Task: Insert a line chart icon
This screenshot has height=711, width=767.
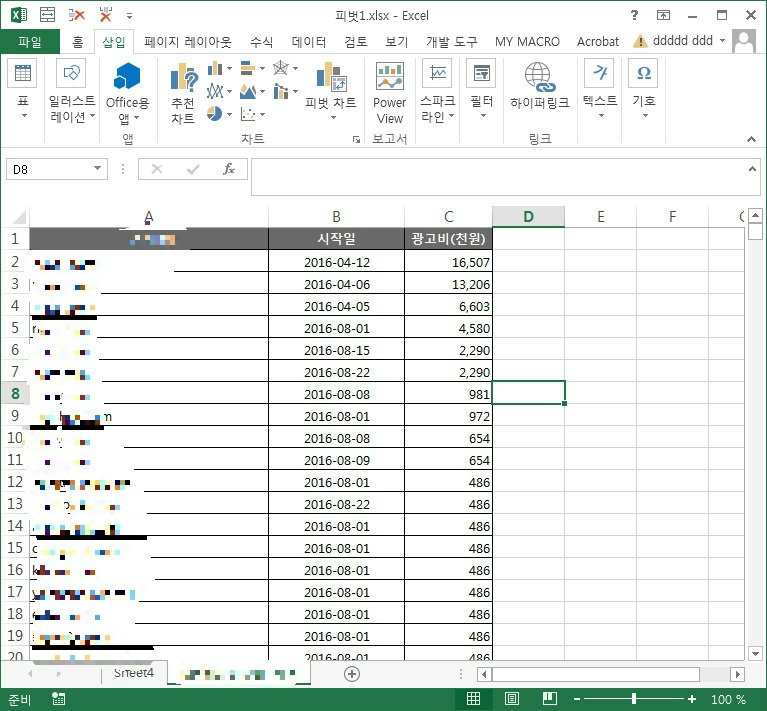Action: [214, 91]
